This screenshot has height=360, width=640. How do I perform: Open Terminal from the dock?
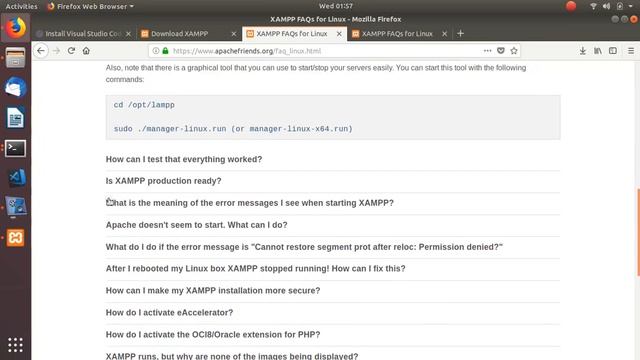pyautogui.click(x=16, y=149)
